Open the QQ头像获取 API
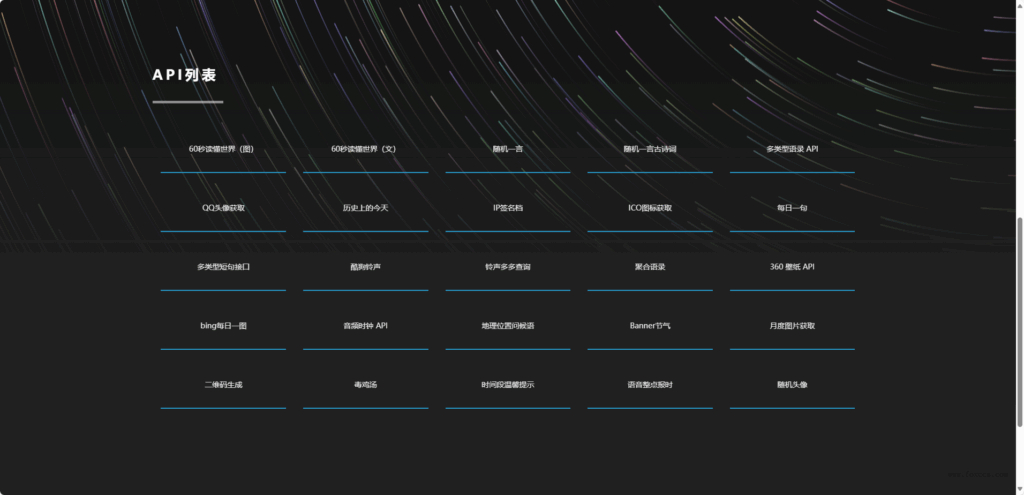Screen dimensions: 1024x495 tap(223, 208)
